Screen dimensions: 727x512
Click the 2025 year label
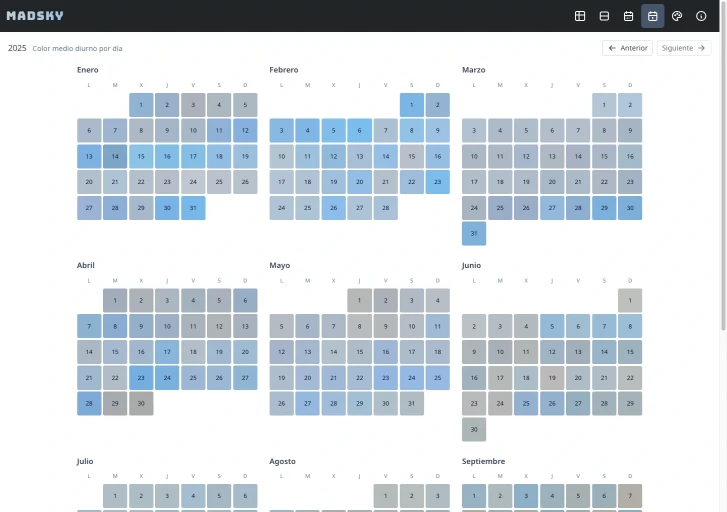(17, 48)
